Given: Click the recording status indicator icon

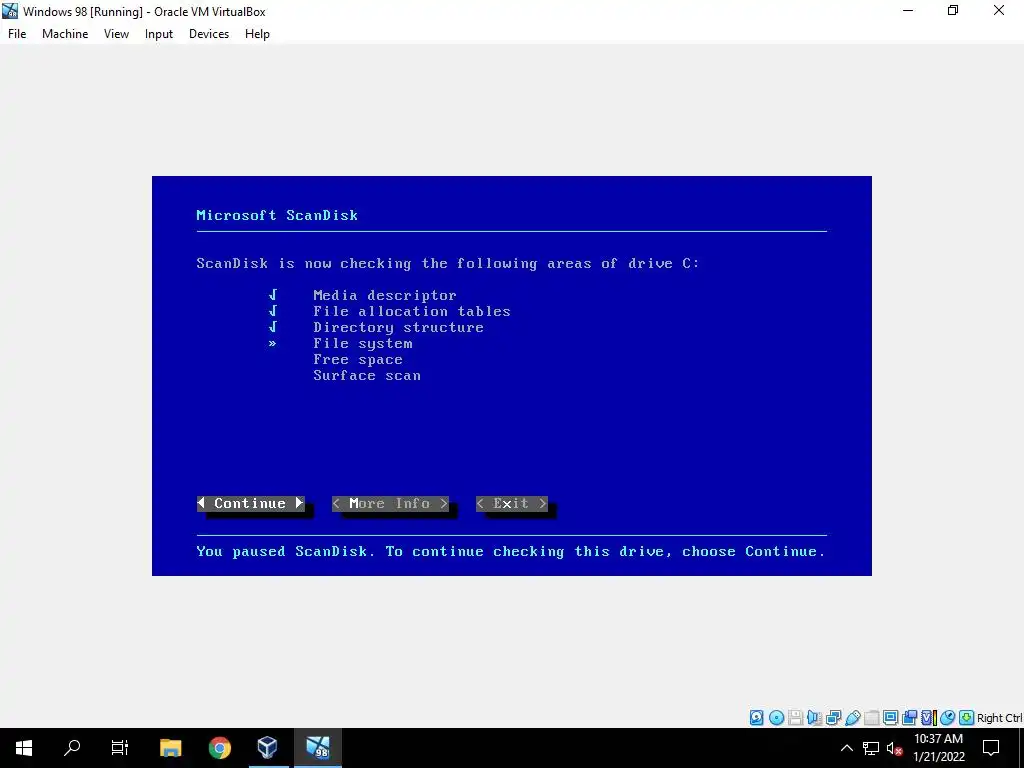Looking at the screenshot, I should pyautogui.click(x=909, y=718).
